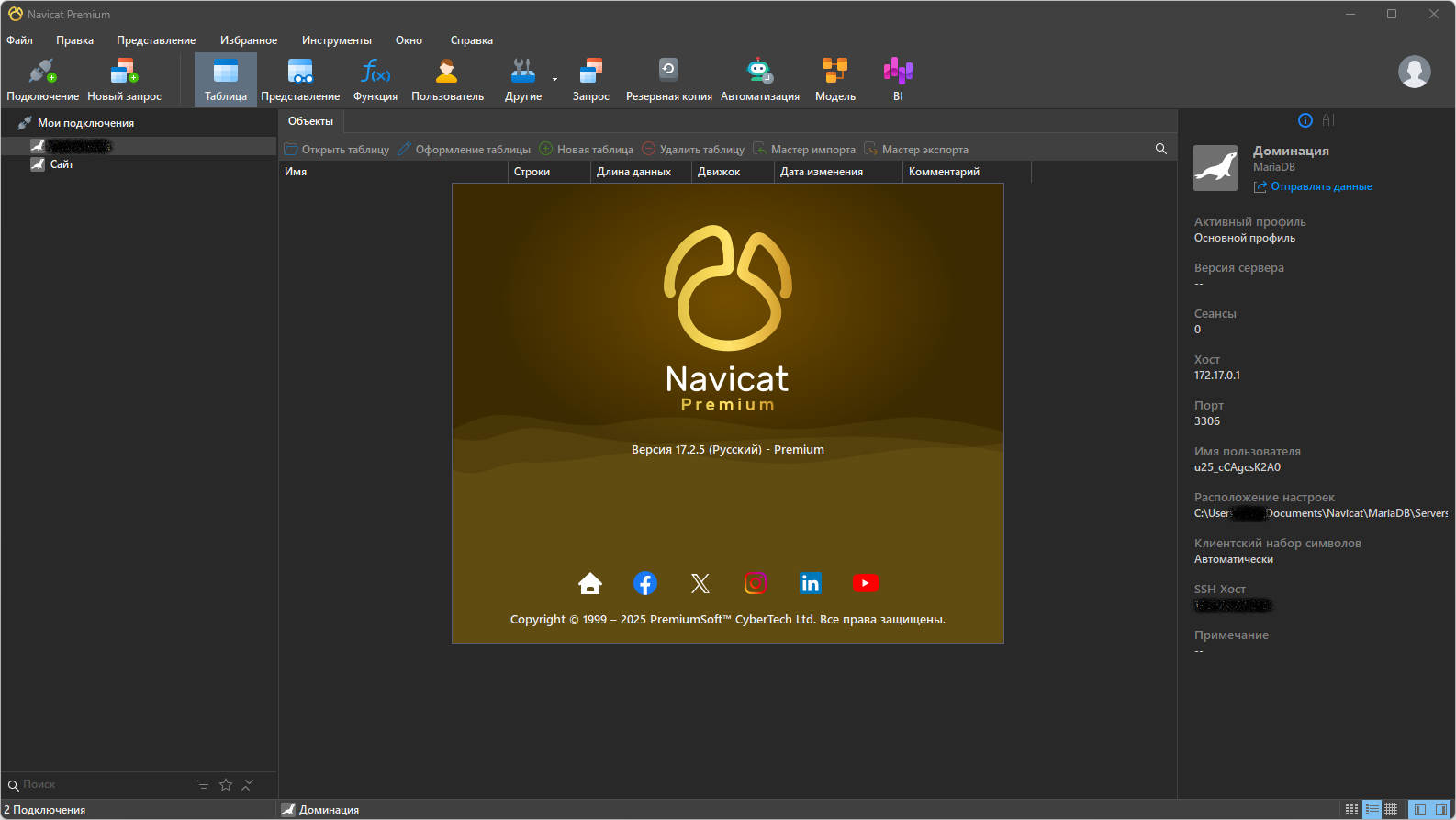Open the Инструменты menu
The width and height of the screenshot is (1456, 820).
tap(337, 40)
